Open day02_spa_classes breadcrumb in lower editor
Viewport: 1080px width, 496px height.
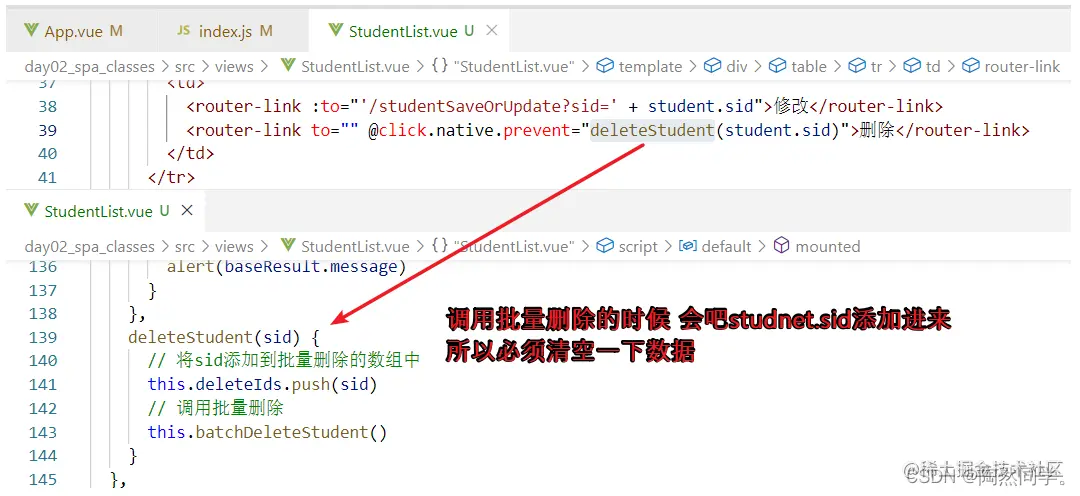90,247
